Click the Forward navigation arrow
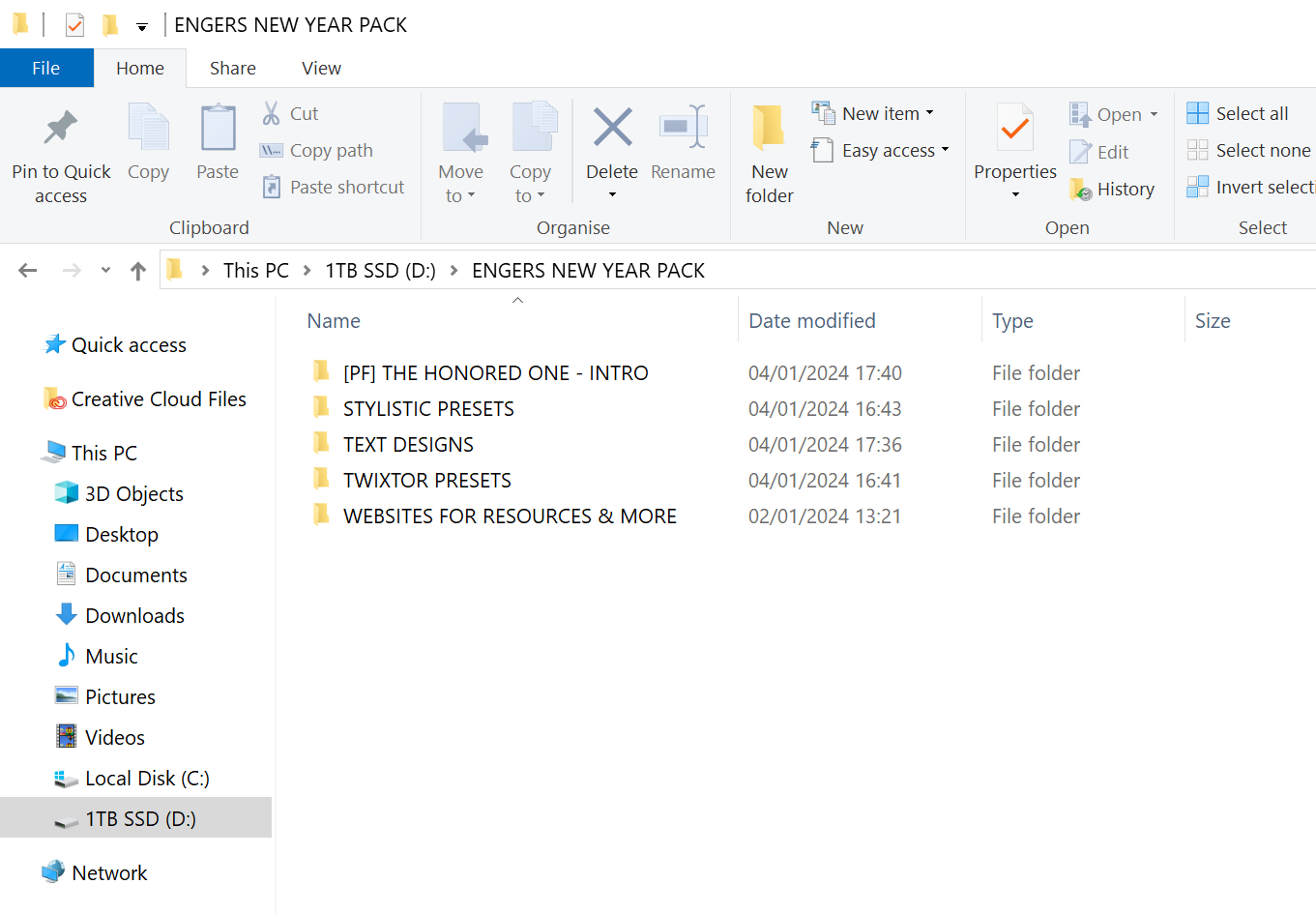 [x=72, y=271]
